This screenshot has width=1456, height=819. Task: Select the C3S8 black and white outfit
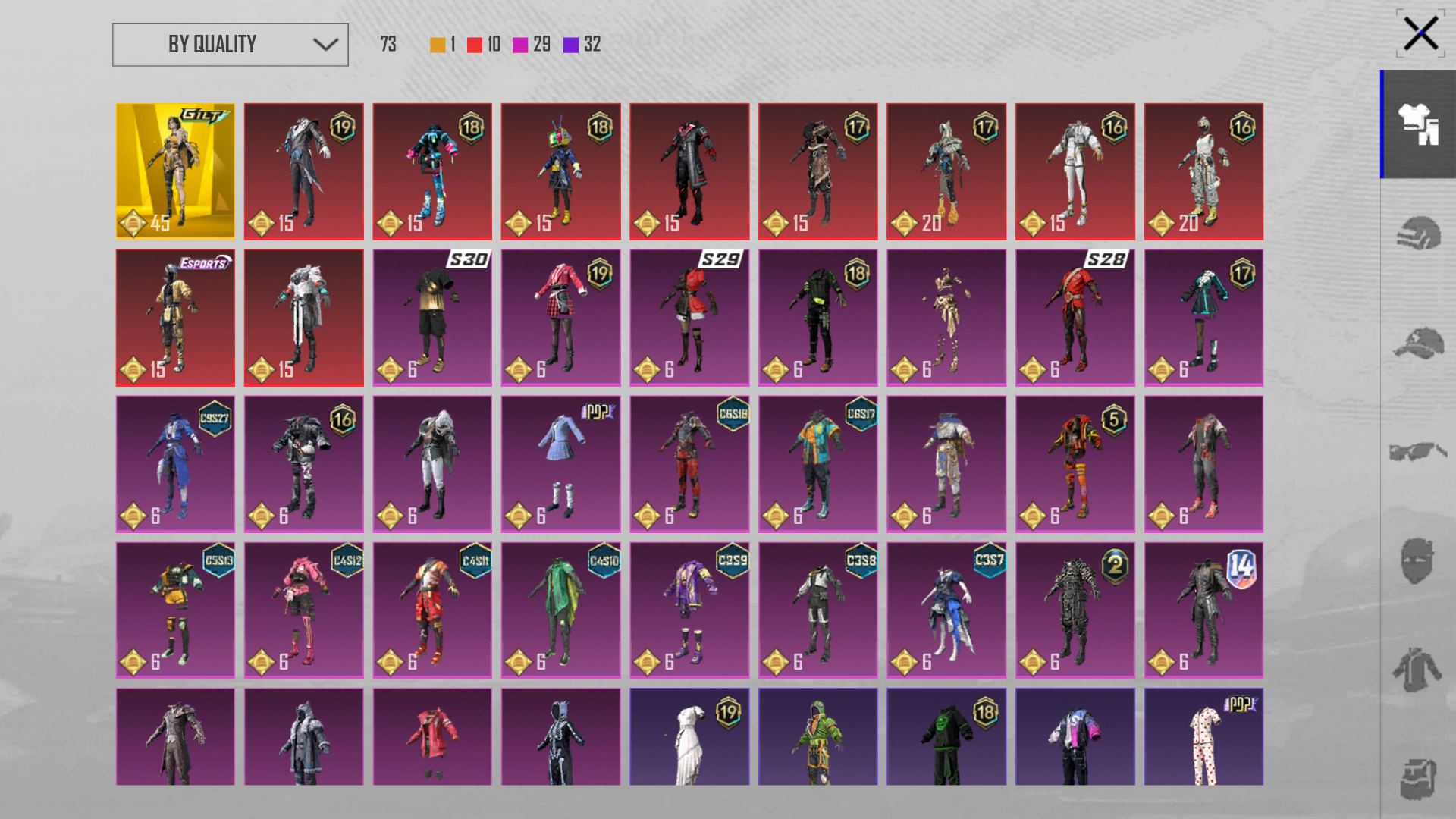click(818, 610)
